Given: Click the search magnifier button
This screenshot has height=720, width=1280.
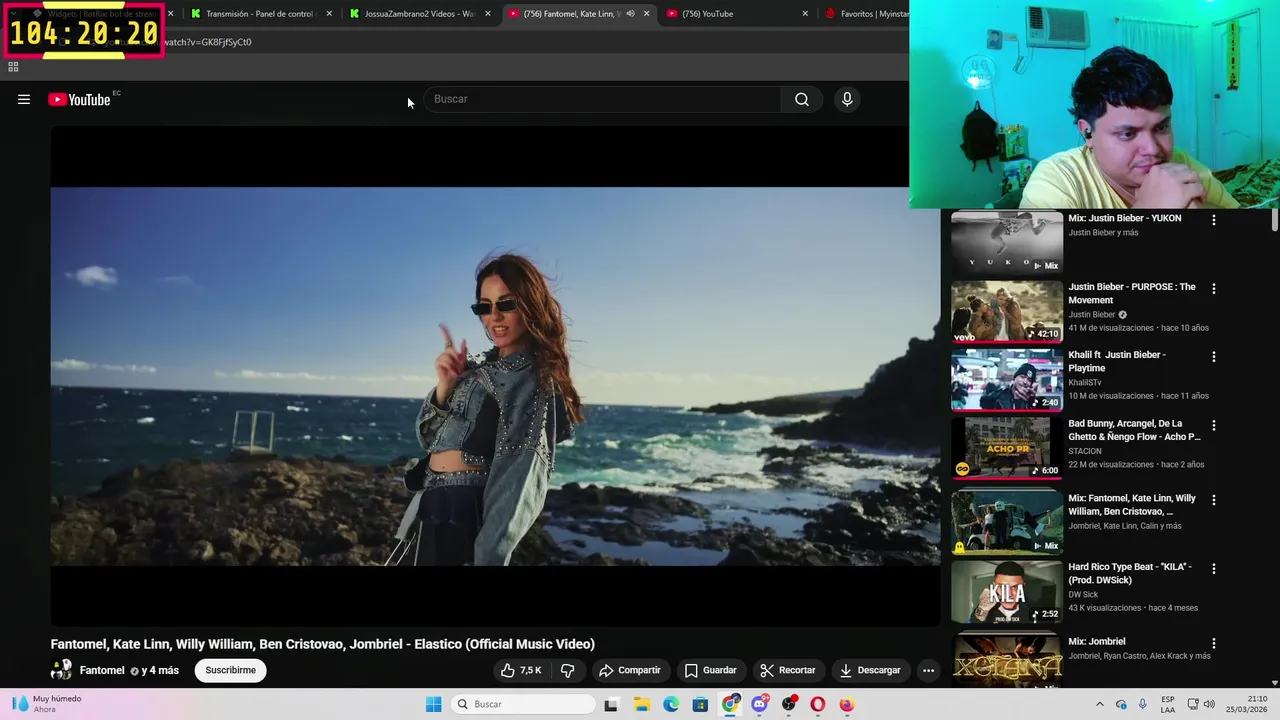Looking at the screenshot, I should [x=801, y=99].
